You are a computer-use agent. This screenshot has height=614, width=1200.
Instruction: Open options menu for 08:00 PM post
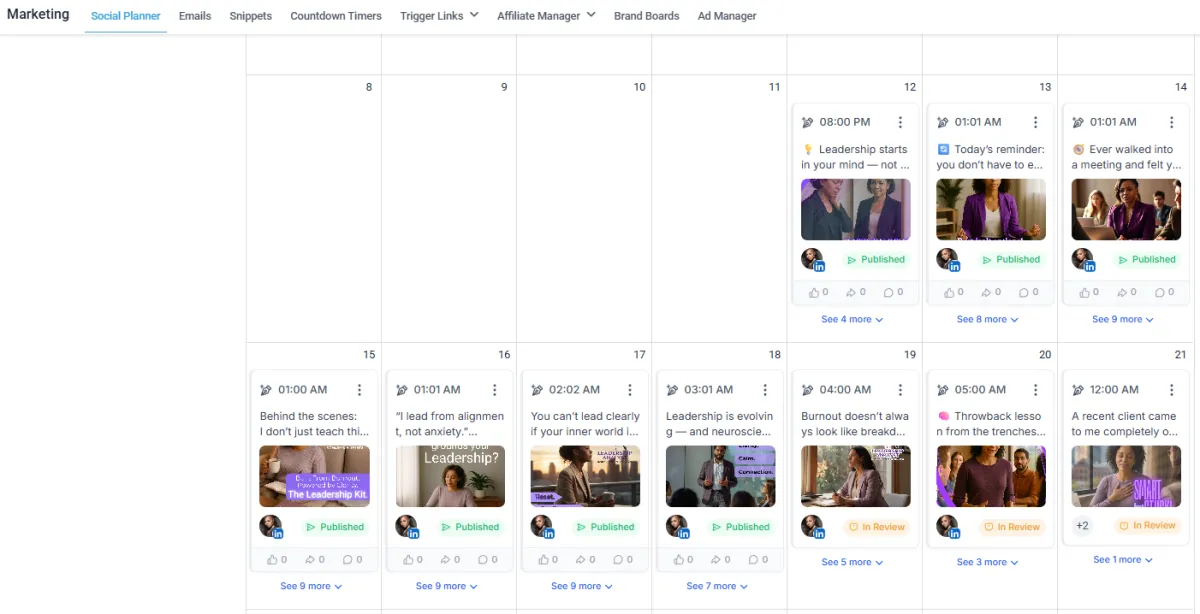point(900,122)
